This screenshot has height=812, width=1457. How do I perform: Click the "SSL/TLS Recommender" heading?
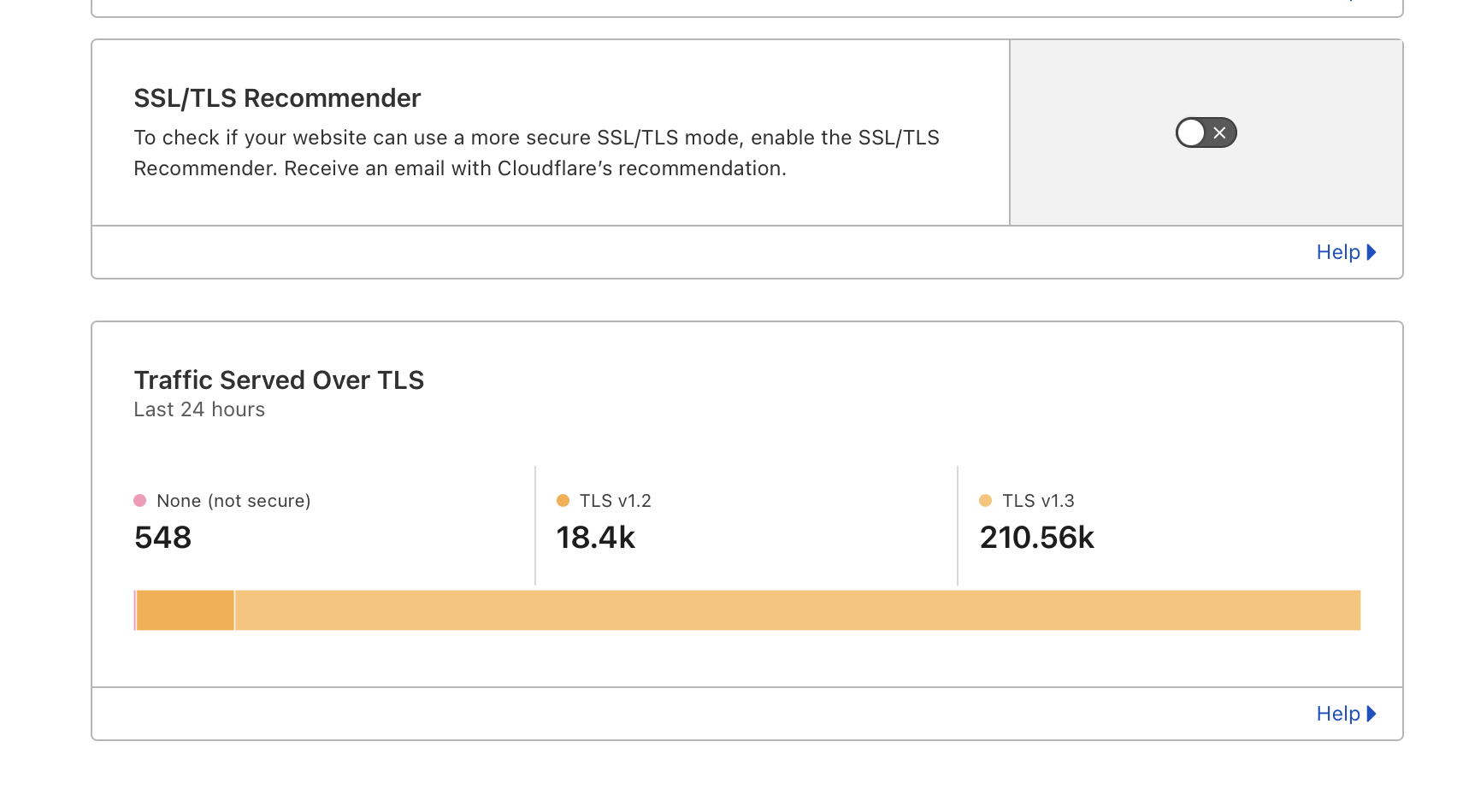click(x=277, y=98)
